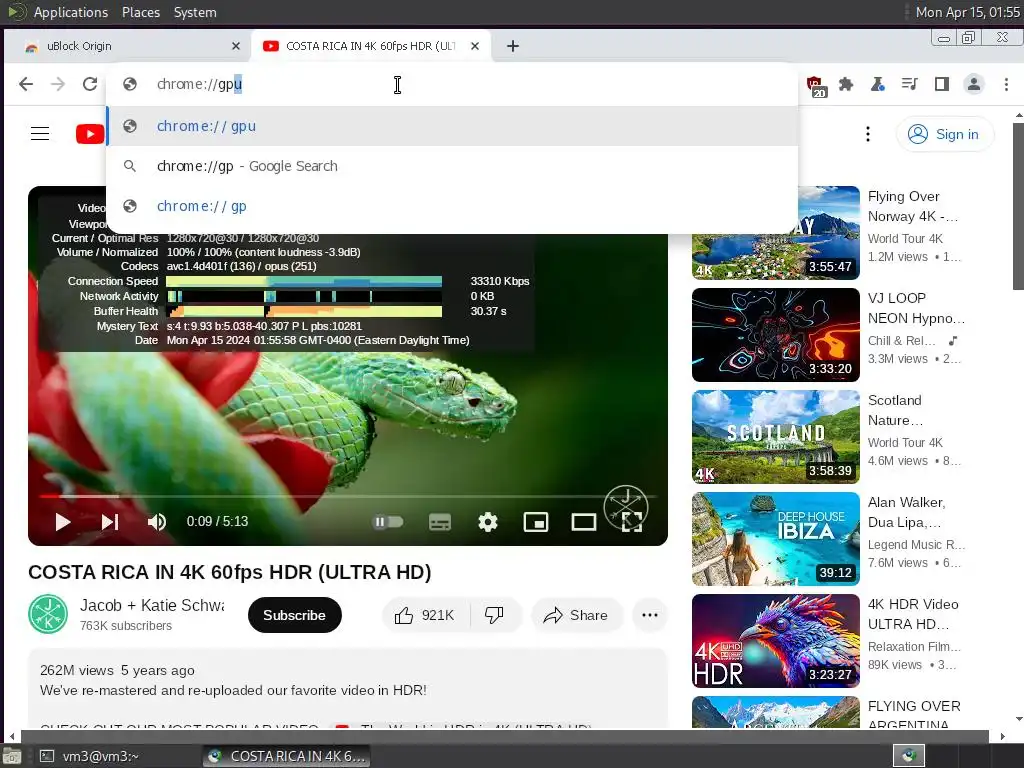Subscribe to Jacob + Katie Schwarz
1024x768 pixels.
(295, 615)
